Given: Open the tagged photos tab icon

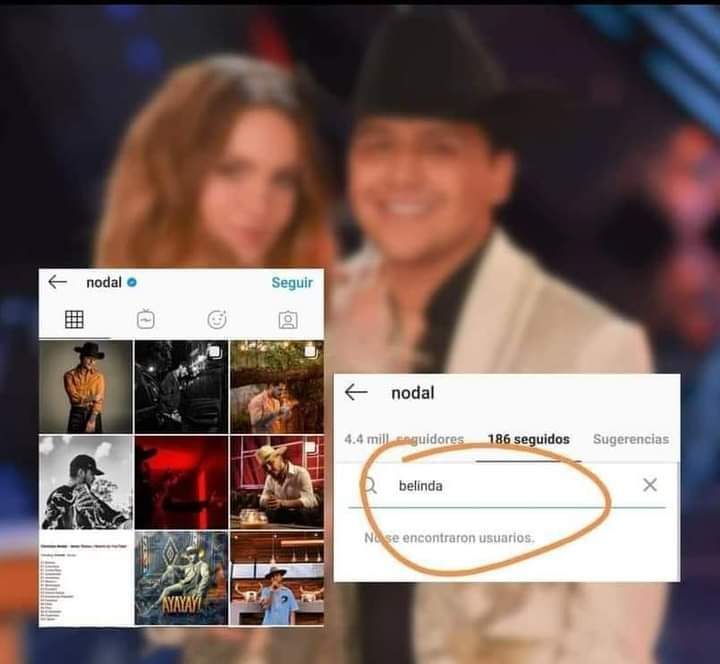Looking at the screenshot, I should 288,320.
